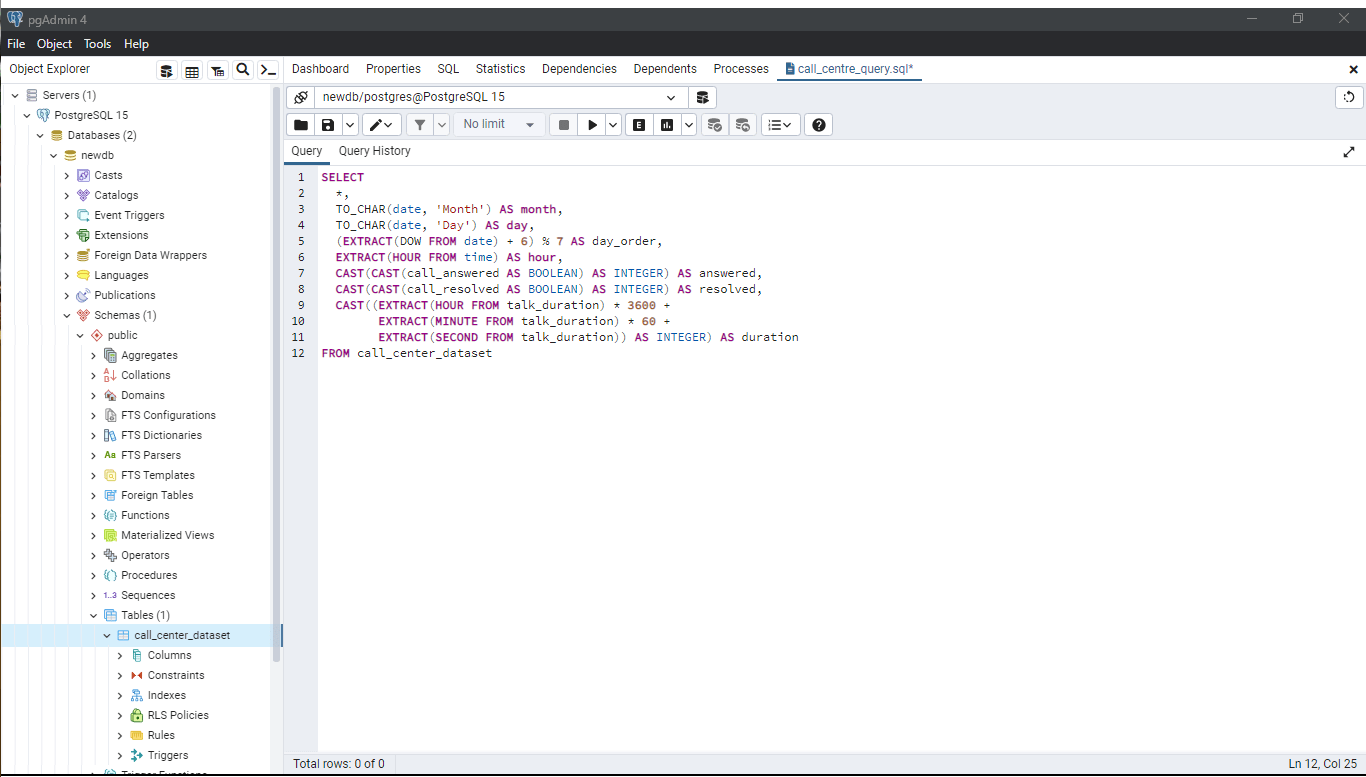Launch the PSQL Tool terminal icon
The height and width of the screenshot is (777, 1366).
click(x=268, y=70)
